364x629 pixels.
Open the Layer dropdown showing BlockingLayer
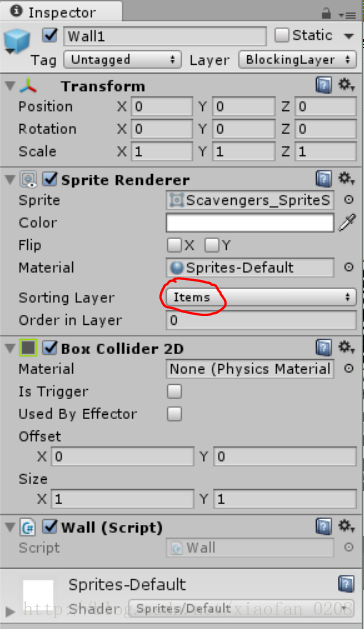[x=297, y=60]
